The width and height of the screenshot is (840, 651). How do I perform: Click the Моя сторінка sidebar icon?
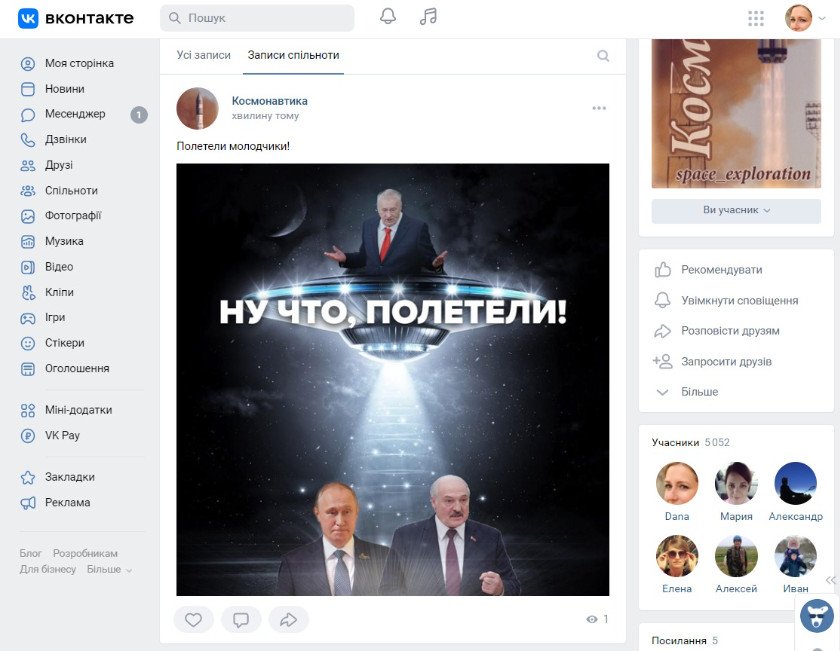tap(28, 64)
